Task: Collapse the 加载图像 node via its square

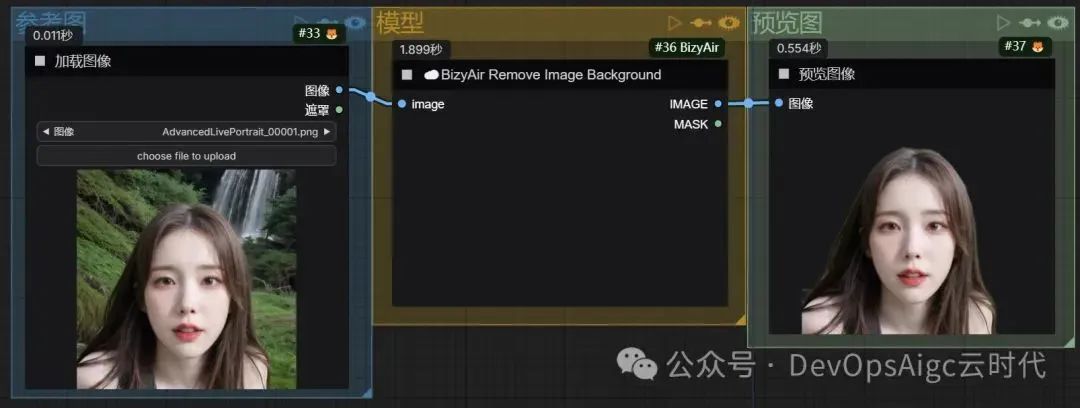Action: click(40, 61)
